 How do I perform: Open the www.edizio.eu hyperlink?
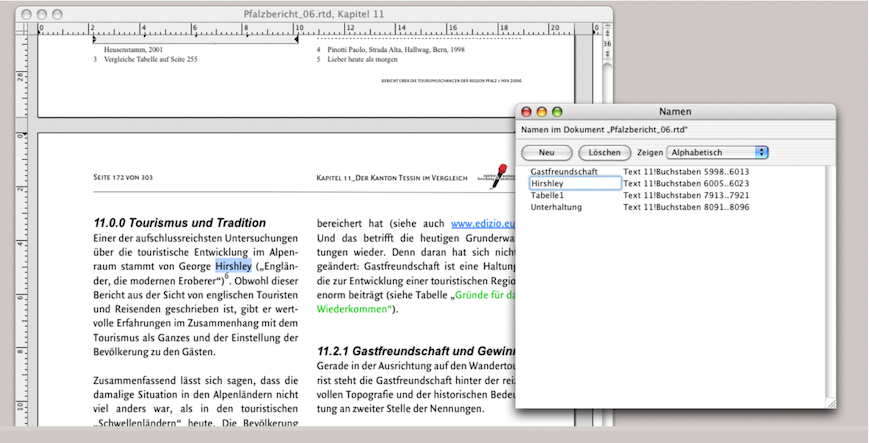(x=482, y=224)
